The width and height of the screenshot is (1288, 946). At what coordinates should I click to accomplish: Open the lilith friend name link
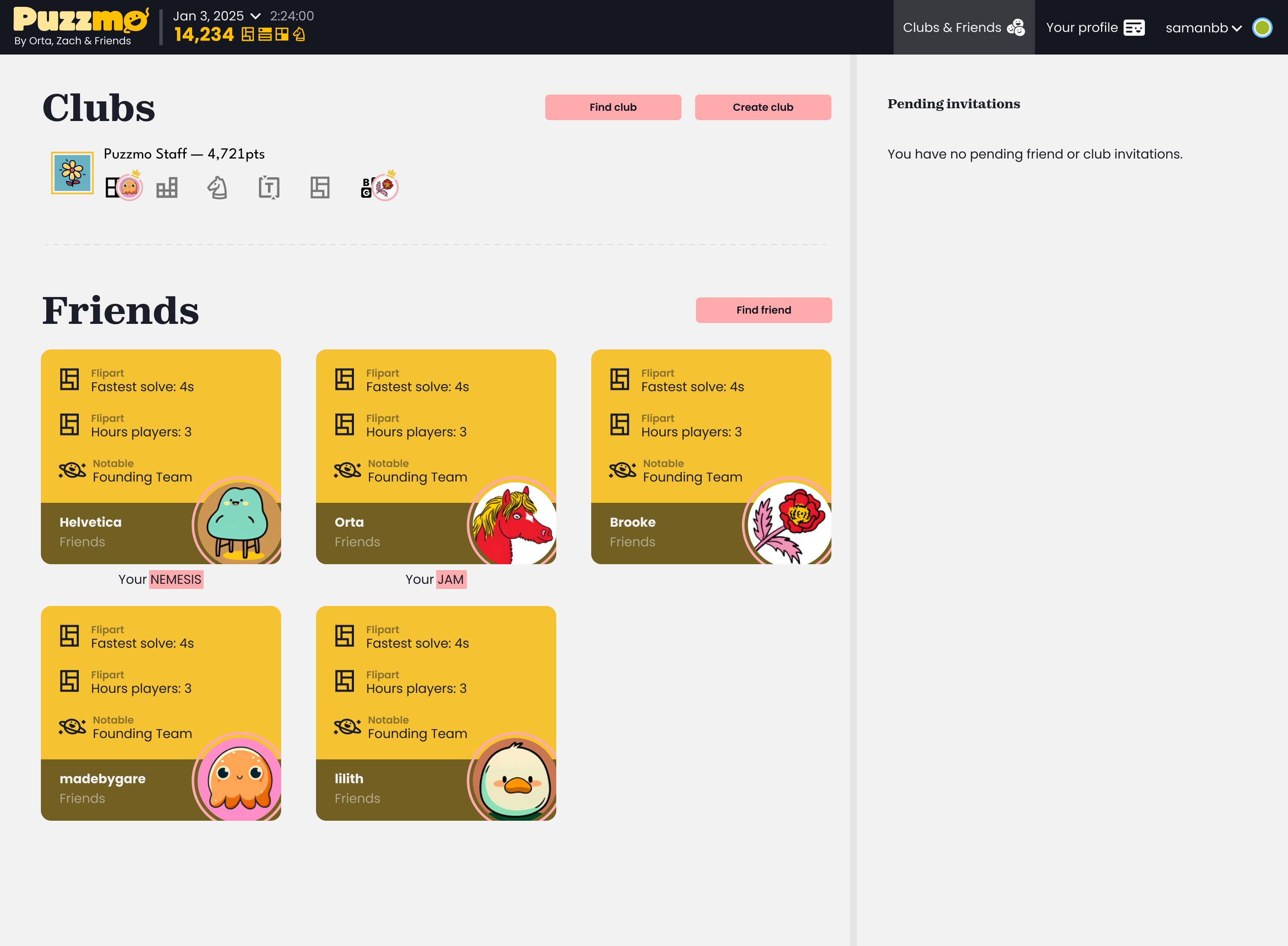pos(348,779)
